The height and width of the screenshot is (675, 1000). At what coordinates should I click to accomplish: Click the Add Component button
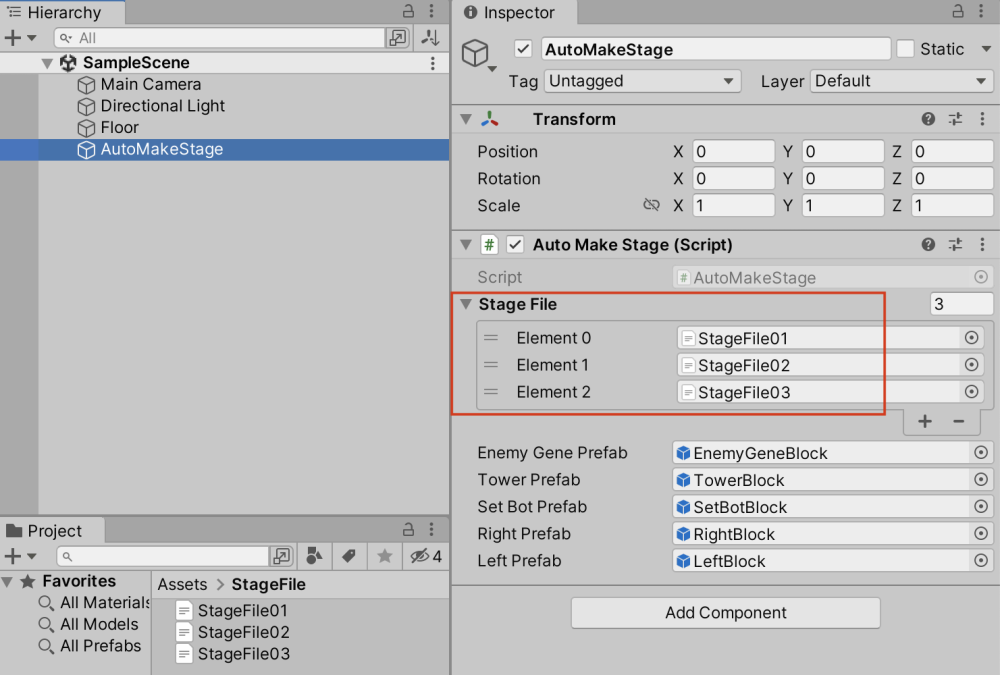pyautogui.click(x=725, y=613)
